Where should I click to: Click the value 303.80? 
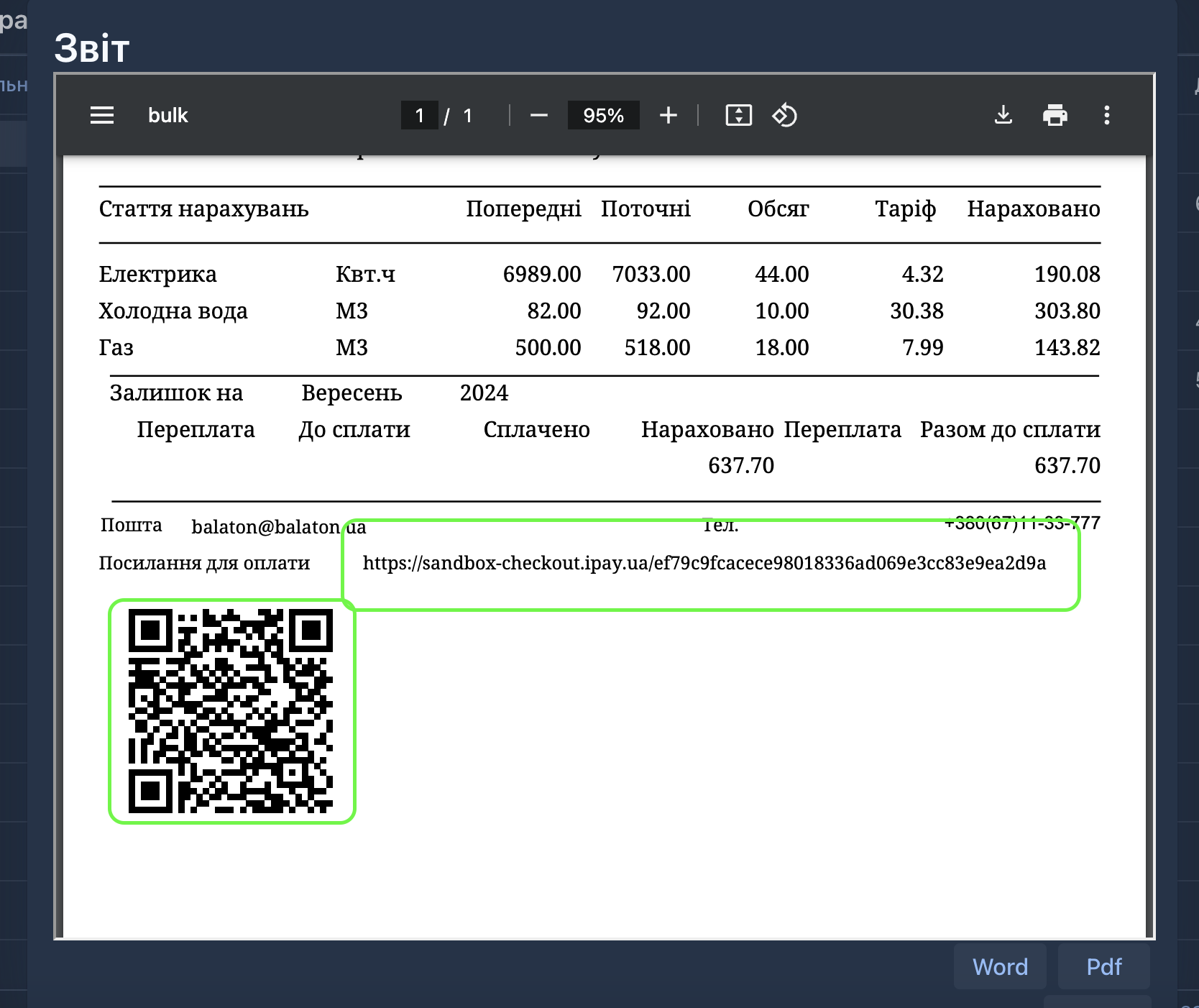1067,311
